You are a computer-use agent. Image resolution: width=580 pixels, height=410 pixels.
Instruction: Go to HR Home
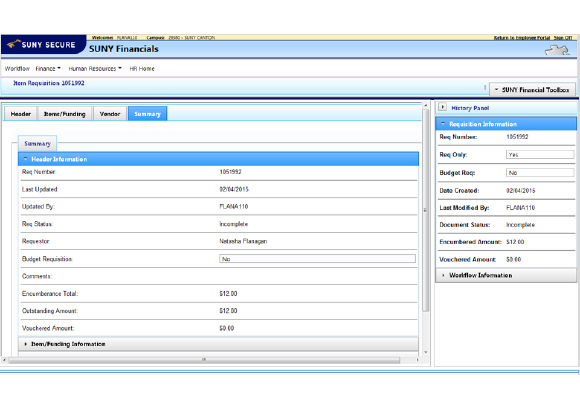click(x=142, y=68)
